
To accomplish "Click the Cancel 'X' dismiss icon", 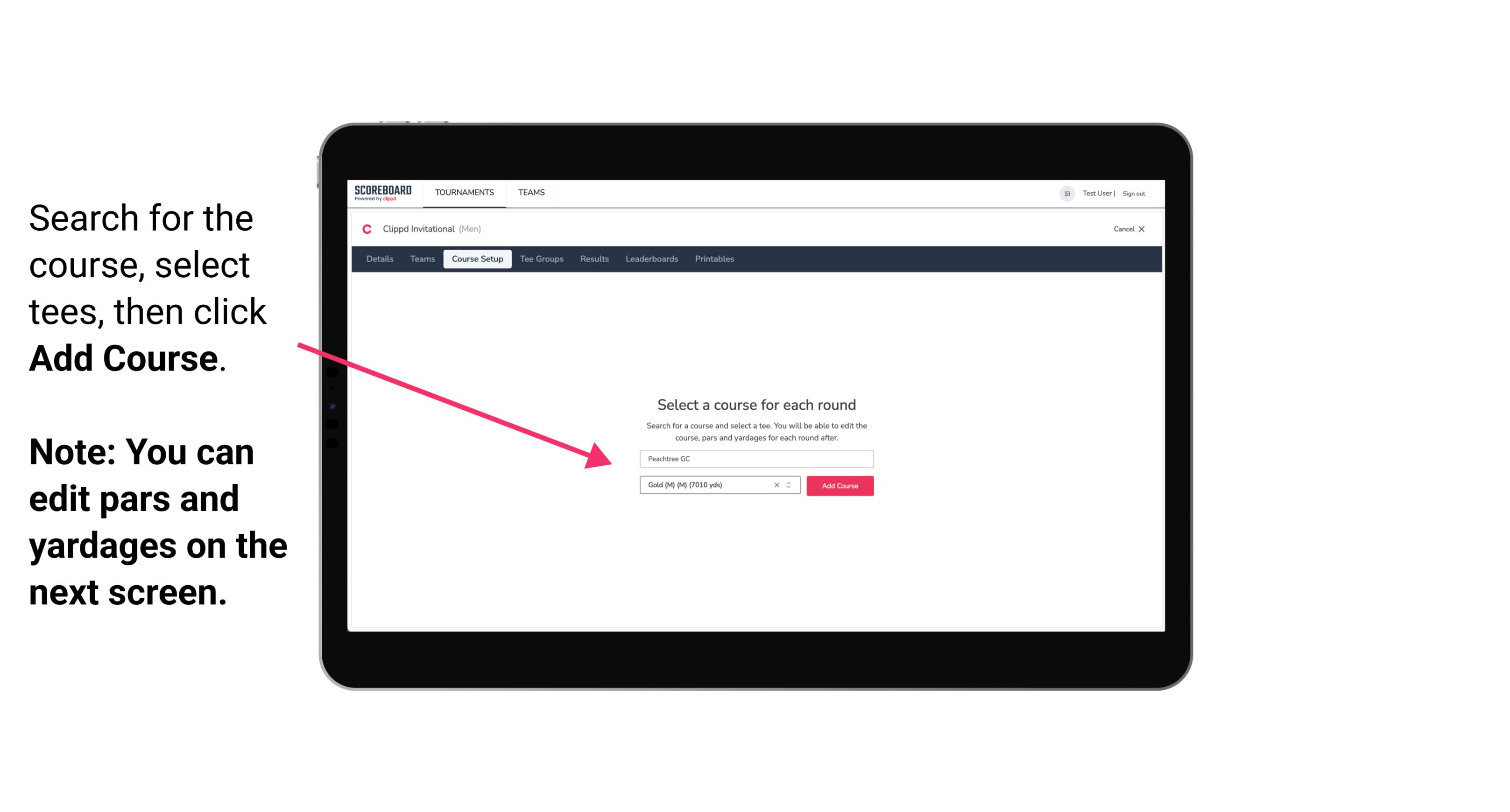I will coord(1143,229).
